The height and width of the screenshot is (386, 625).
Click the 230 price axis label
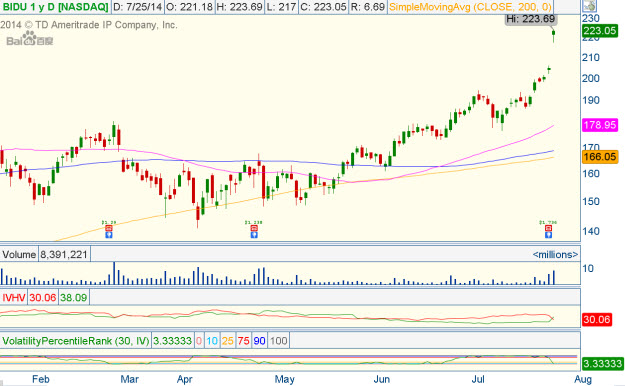coord(591,18)
